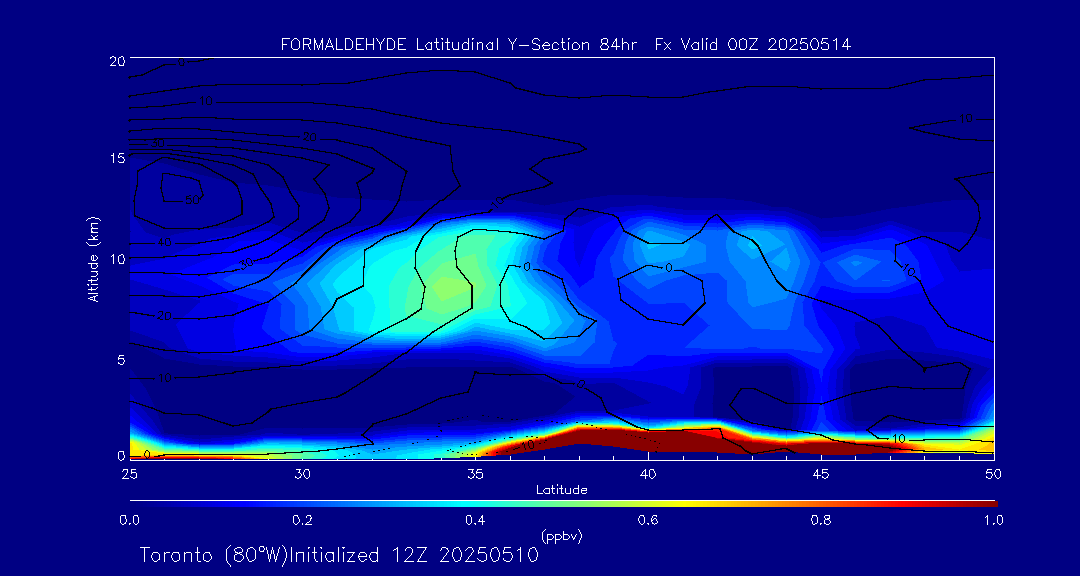Click the "Toronto (80°W)Initialized 12Z 20250510" footer text
This screenshot has width=1080, height=576.
(x=339, y=555)
